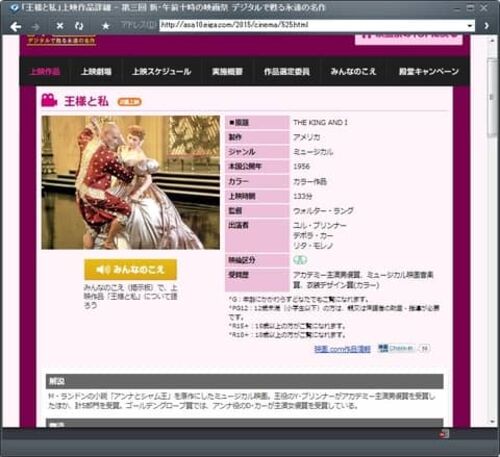Reload the page with the refresh icon

[79, 26]
